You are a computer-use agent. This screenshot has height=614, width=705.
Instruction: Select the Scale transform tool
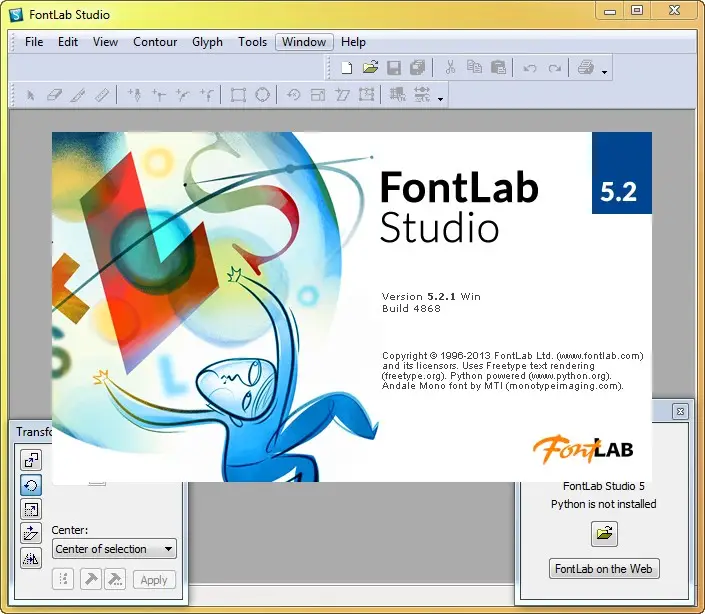pos(318,95)
